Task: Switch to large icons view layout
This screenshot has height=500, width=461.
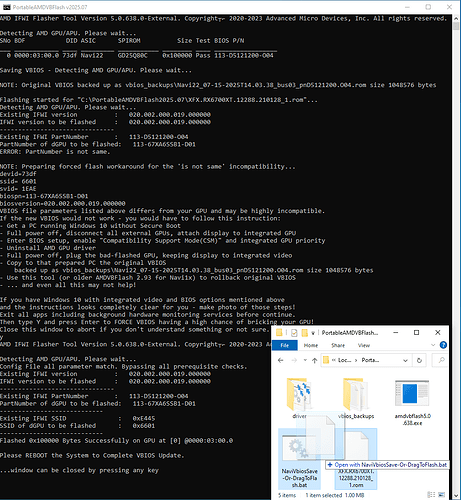Action: point(442,495)
